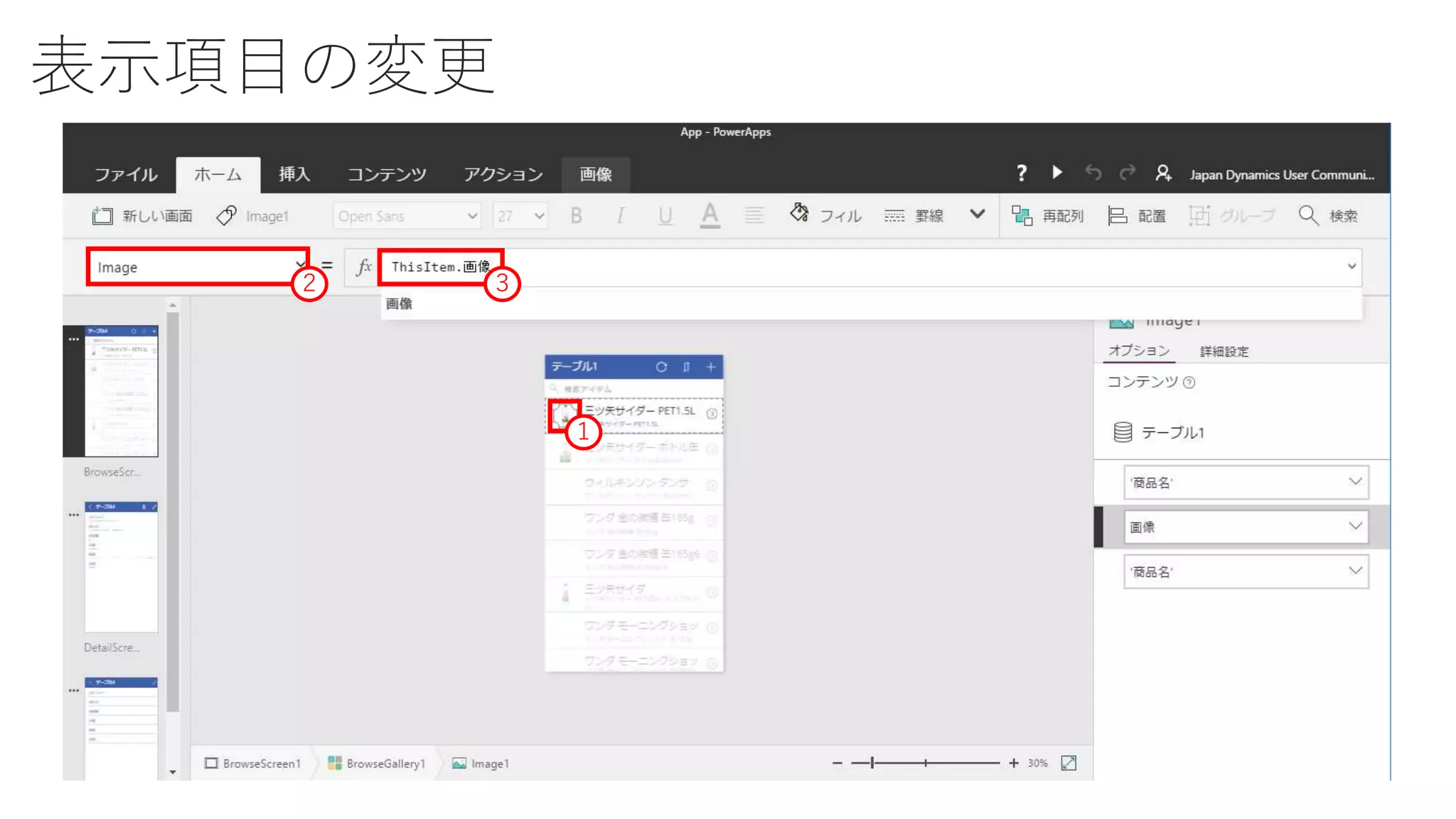The image size is (1456, 819).
Task: Open the first '商品名' field dropdown
Action: 1246,483
